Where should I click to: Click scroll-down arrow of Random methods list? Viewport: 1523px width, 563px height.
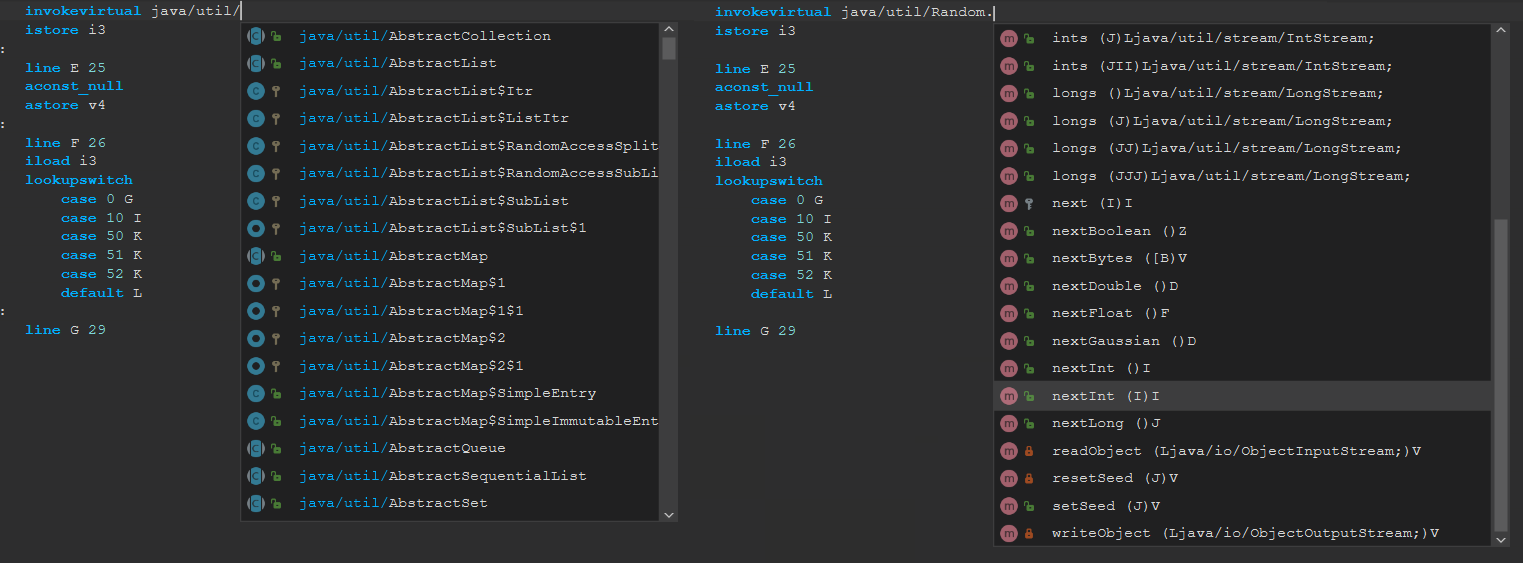point(1500,539)
